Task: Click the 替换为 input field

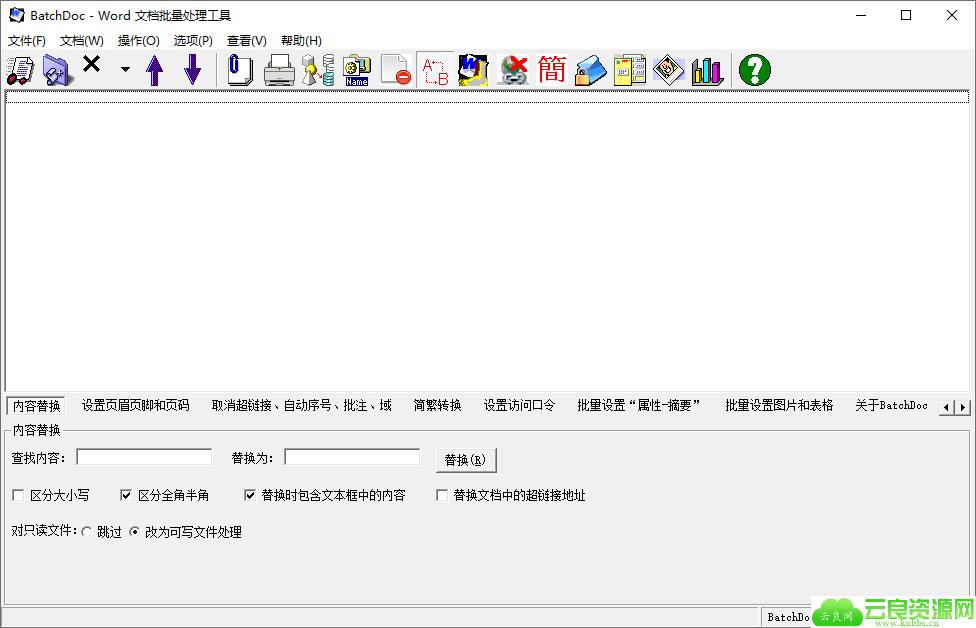Action: pos(352,457)
